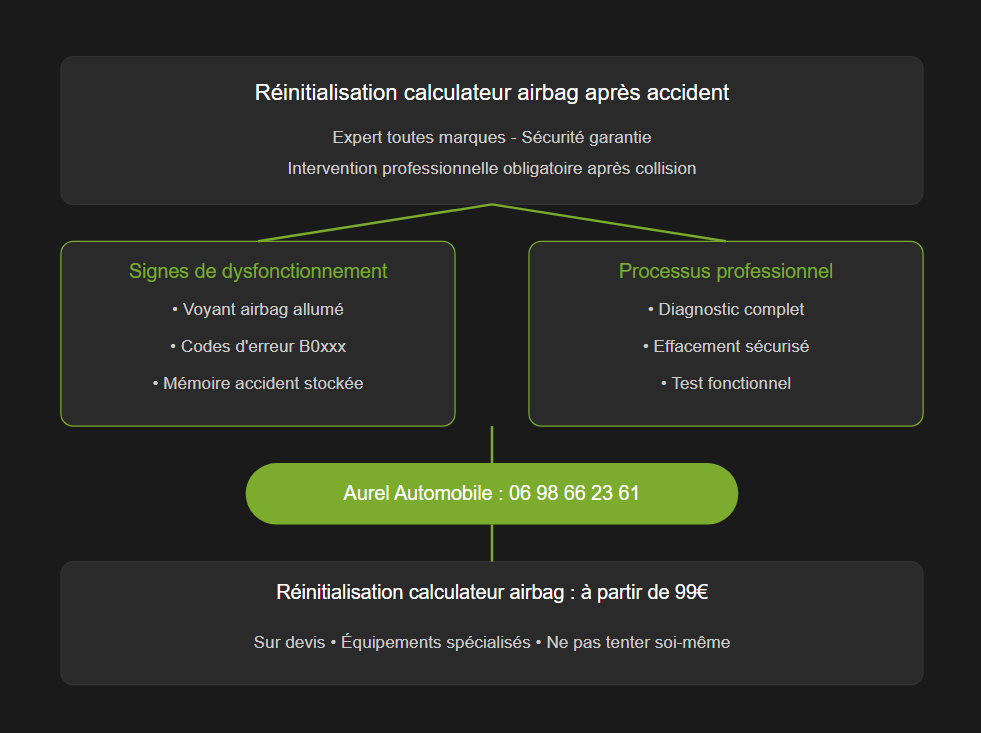Click 'Expert toutes marques - Sécurité garantie' text
Viewport: 981px width, 733px height.
(491, 137)
